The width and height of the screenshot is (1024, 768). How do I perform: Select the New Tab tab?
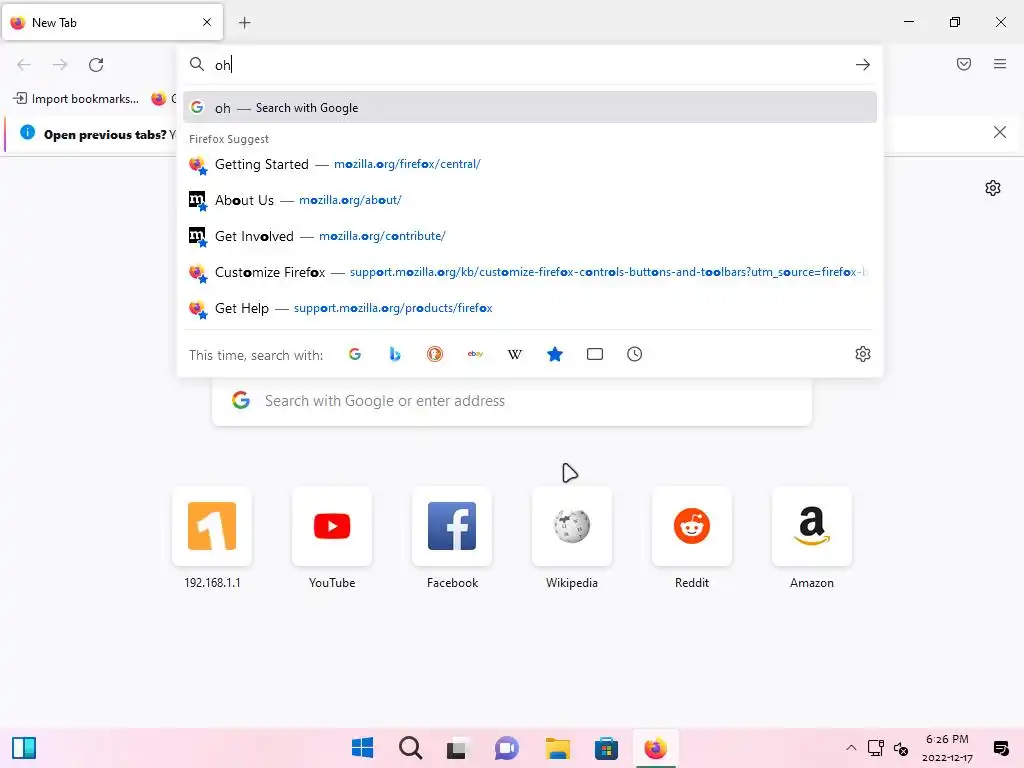(112, 23)
